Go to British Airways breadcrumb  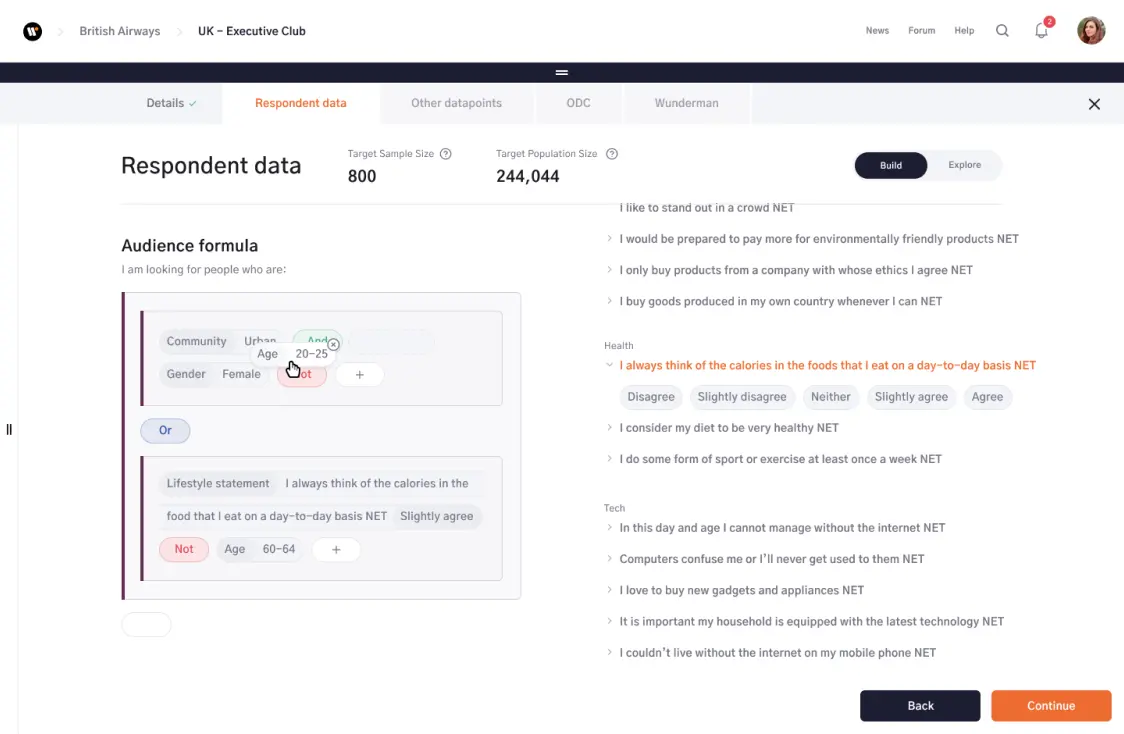(x=120, y=31)
